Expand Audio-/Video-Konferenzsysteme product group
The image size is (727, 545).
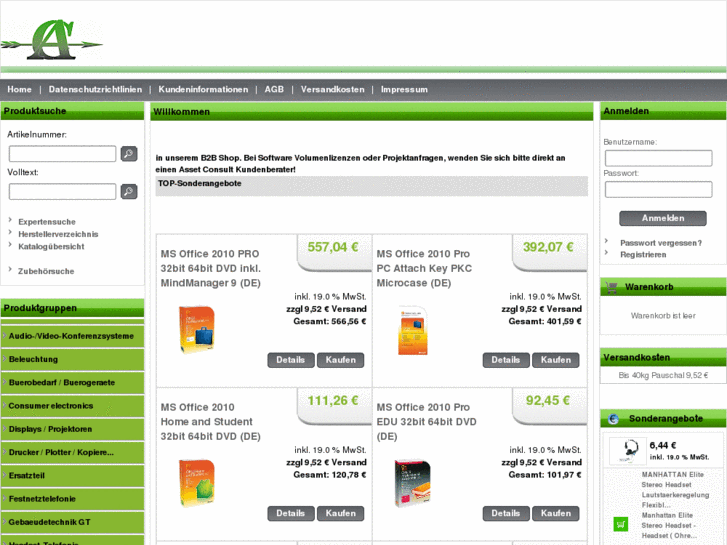pos(72,336)
